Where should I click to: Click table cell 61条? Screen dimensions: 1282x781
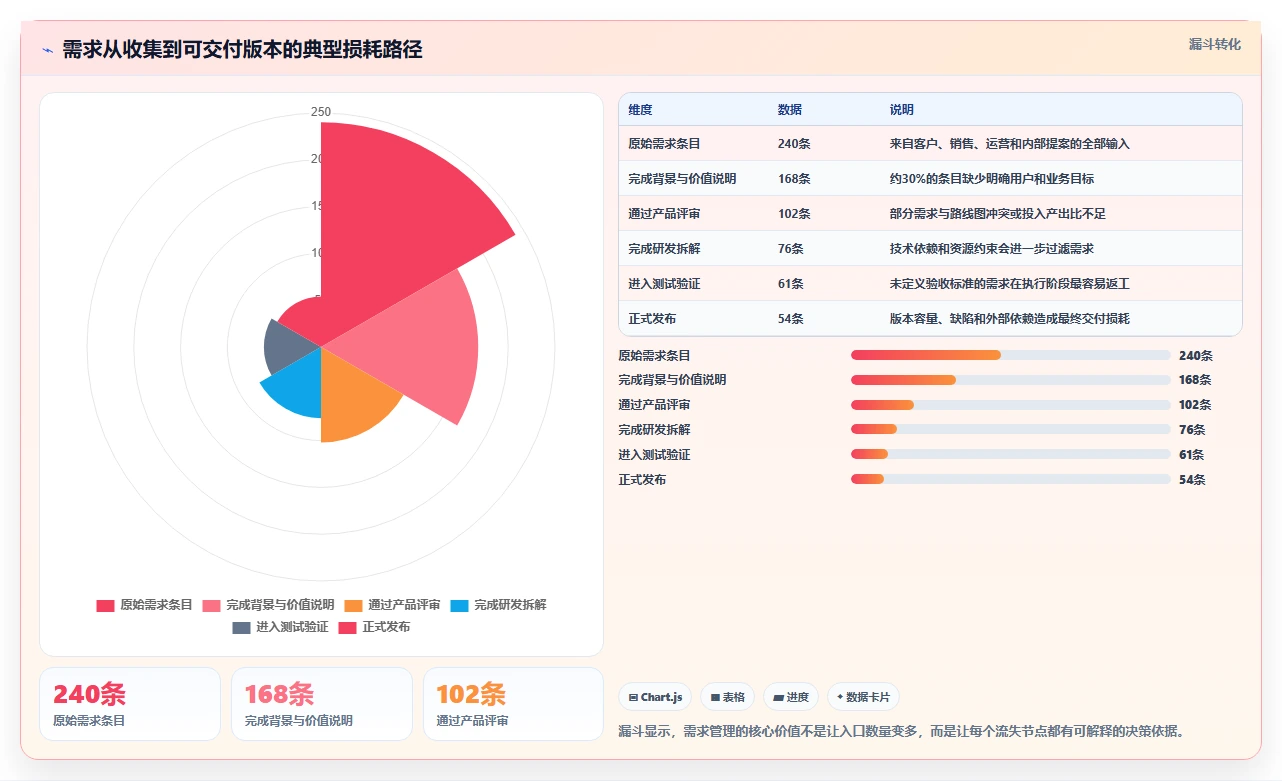(790, 284)
